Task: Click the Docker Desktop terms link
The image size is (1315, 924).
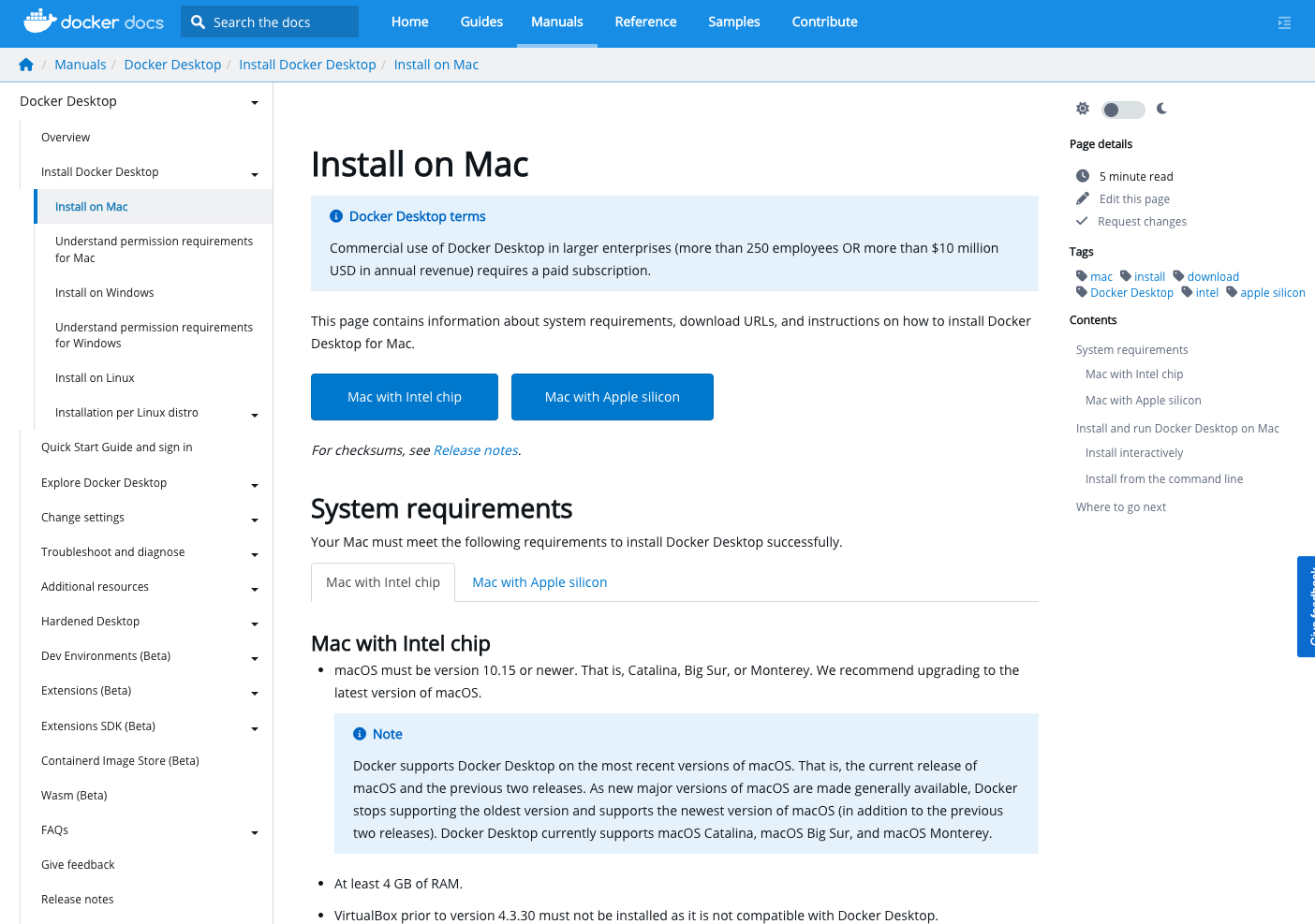Action: click(x=418, y=216)
